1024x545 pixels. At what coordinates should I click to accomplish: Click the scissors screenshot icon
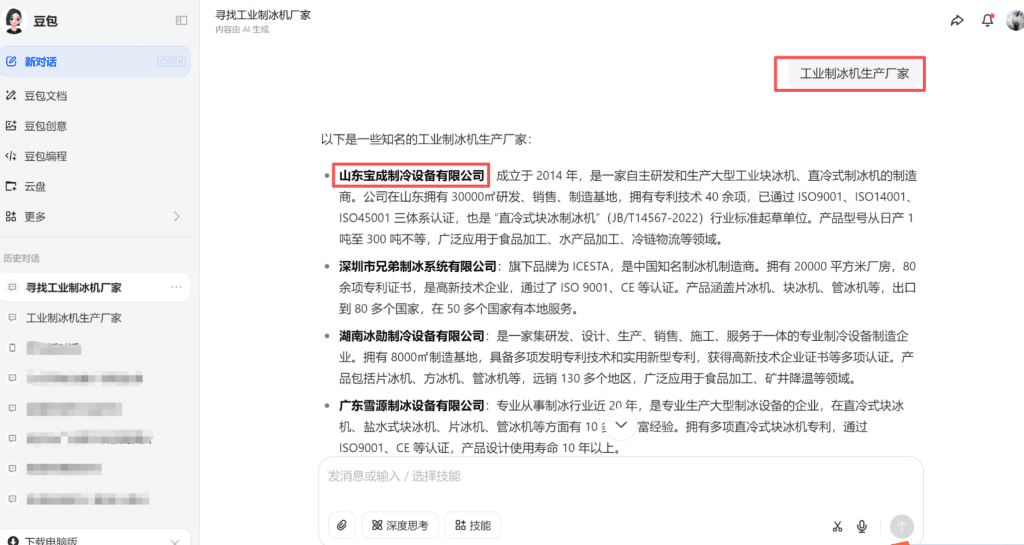[x=837, y=526]
